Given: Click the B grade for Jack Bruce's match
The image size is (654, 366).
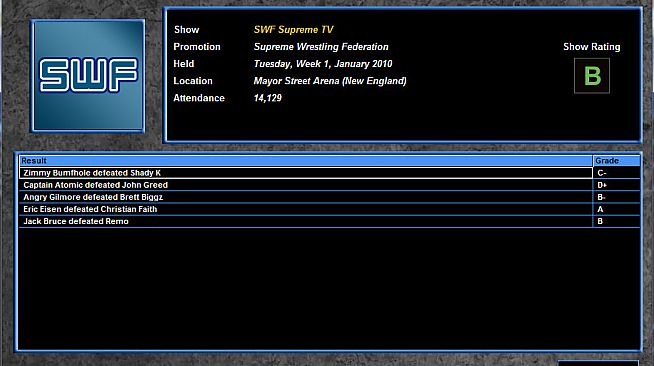Looking at the screenshot, I should pyautogui.click(x=616, y=221).
